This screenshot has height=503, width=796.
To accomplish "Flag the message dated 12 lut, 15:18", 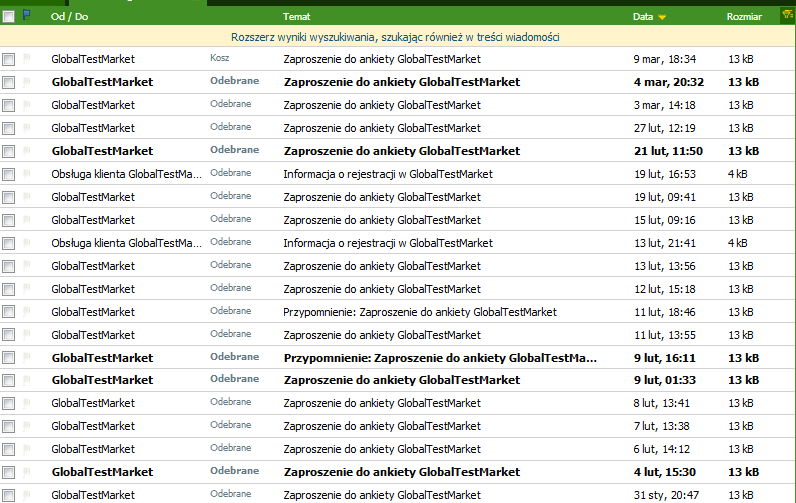I will tap(27, 288).
